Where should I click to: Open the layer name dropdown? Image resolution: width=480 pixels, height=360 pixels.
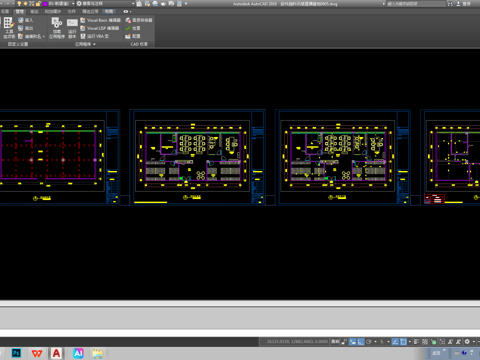73,4
